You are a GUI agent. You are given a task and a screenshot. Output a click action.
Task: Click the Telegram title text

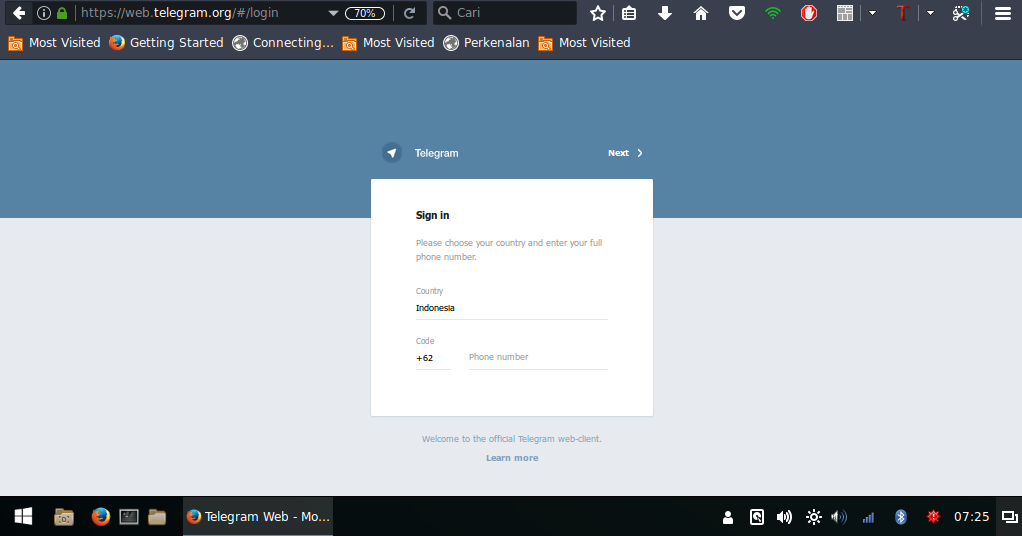pyautogui.click(x=437, y=153)
